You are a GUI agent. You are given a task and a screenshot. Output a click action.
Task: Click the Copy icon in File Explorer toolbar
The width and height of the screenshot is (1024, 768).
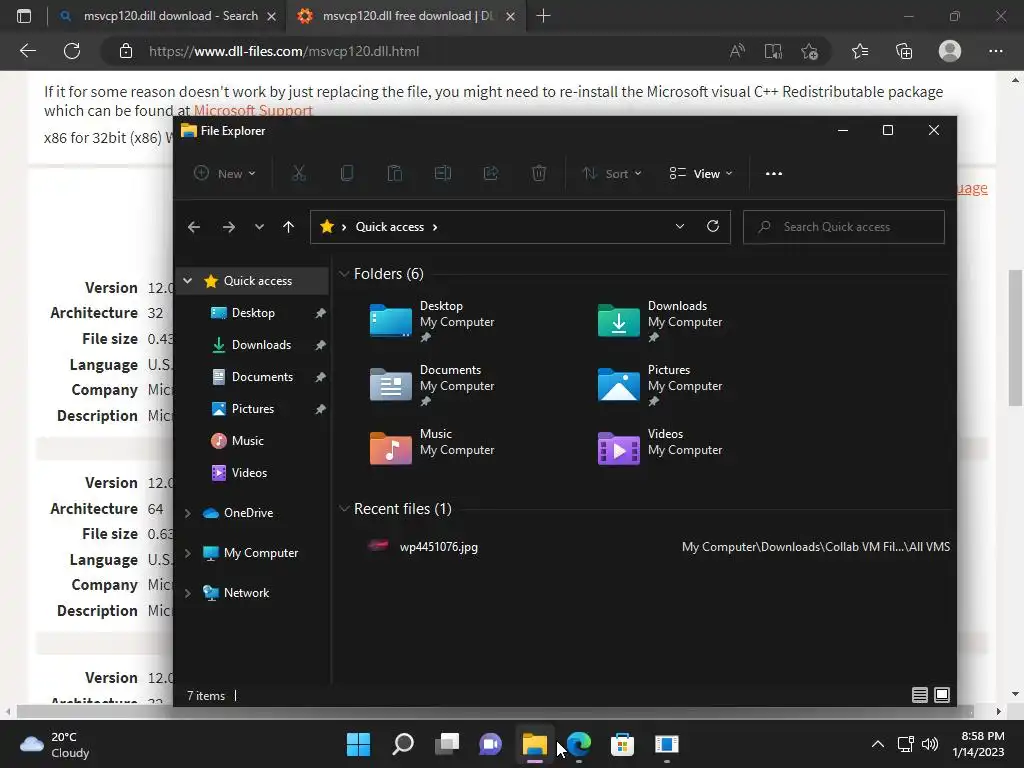pyautogui.click(x=347, y=173)
